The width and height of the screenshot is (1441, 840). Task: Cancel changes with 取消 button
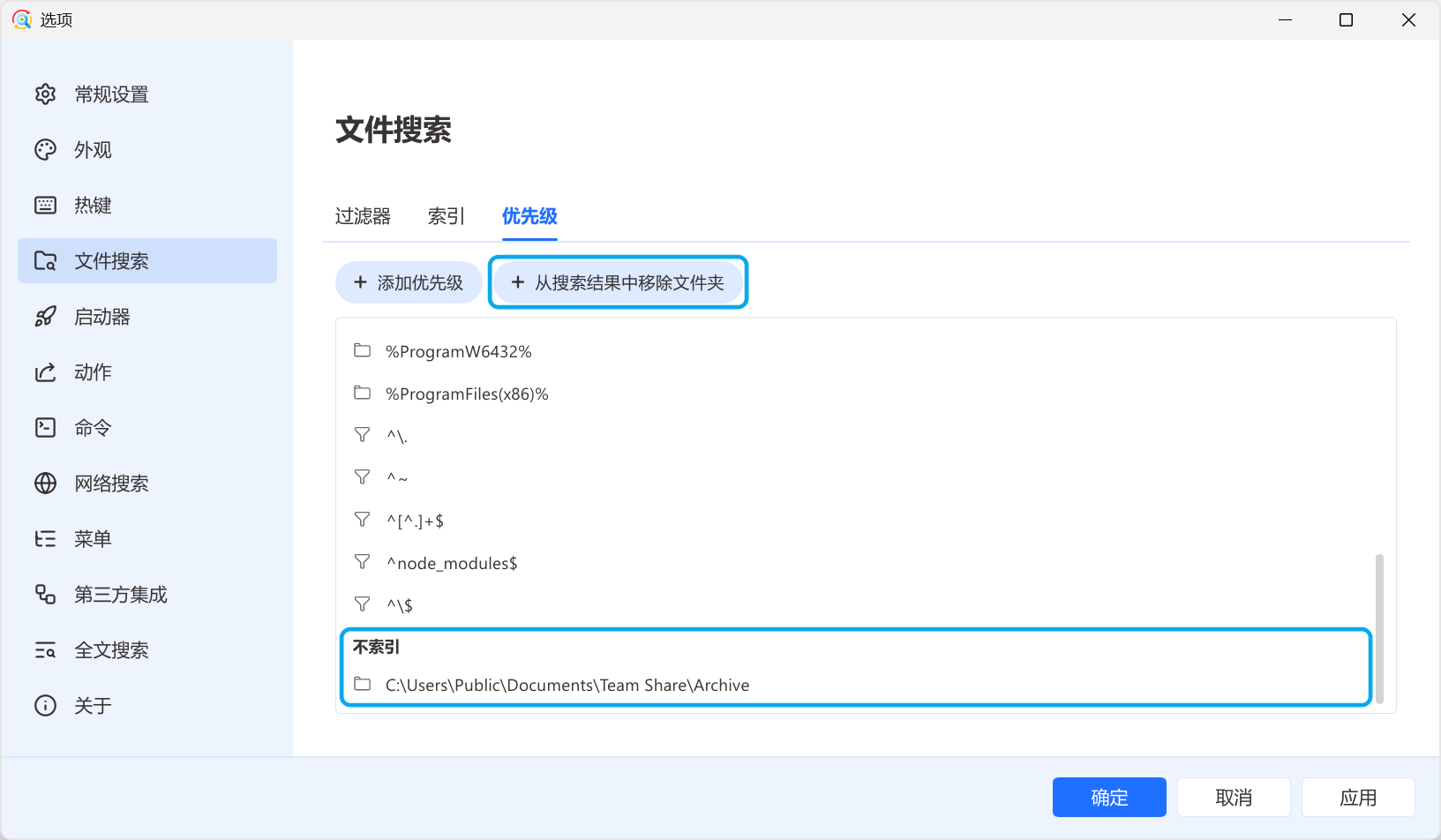(x=1234, y=798)
